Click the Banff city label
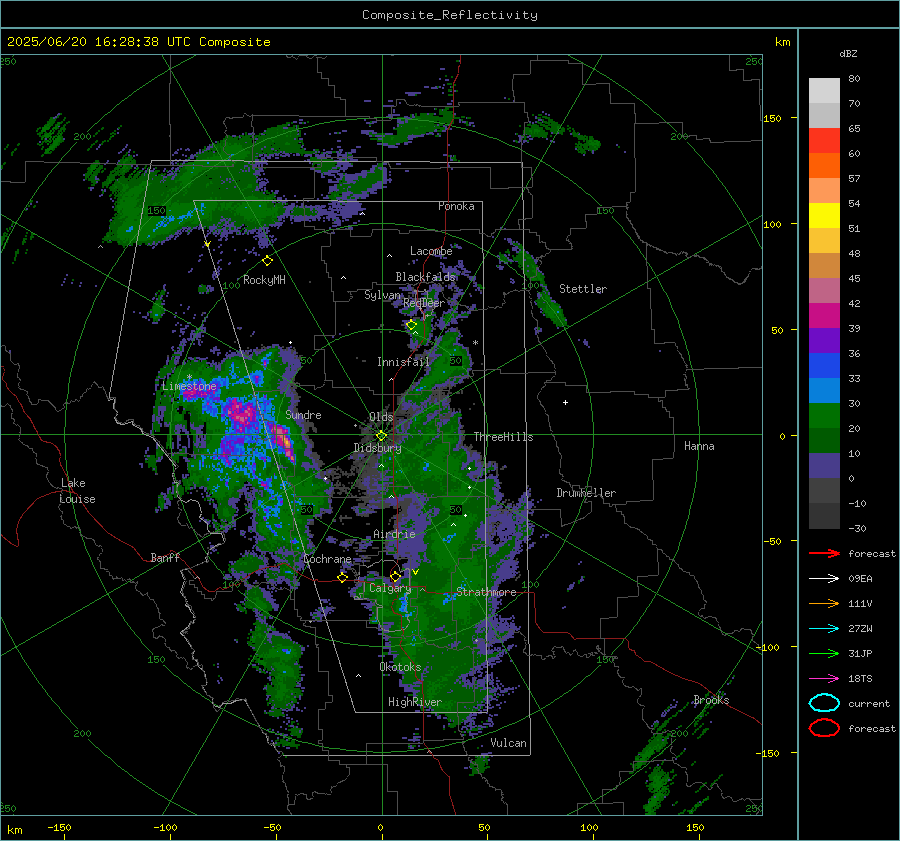 point(165,557)
